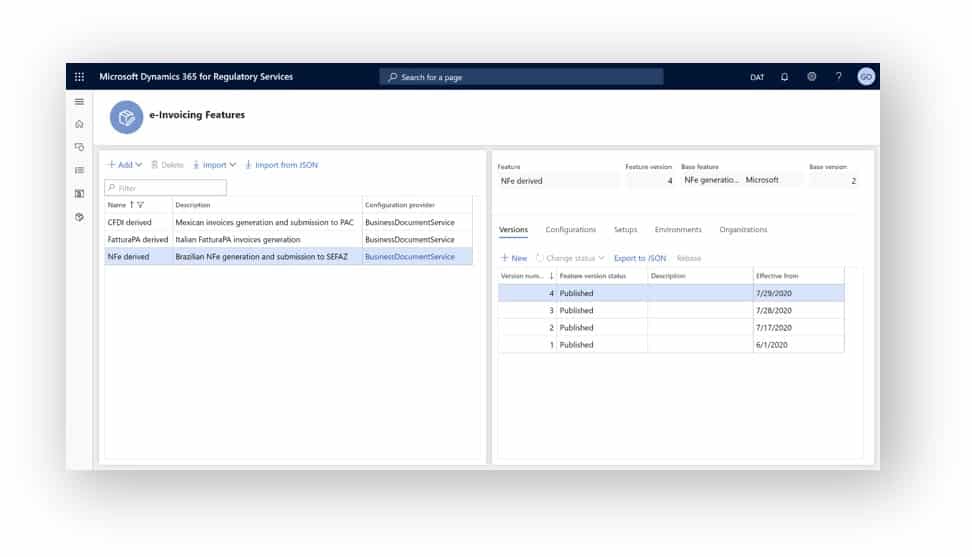Click the sort arrow on the Version number column
Viewport: 972px width, 557px height.
[x=551, y=276]
